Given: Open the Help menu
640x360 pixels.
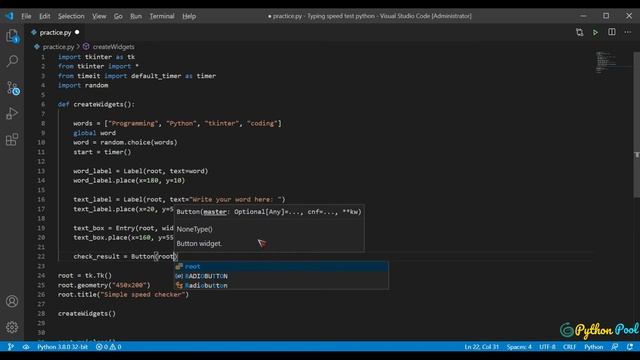Looking at the screenshot, I should pyautogui.click(x=189, y=16).
